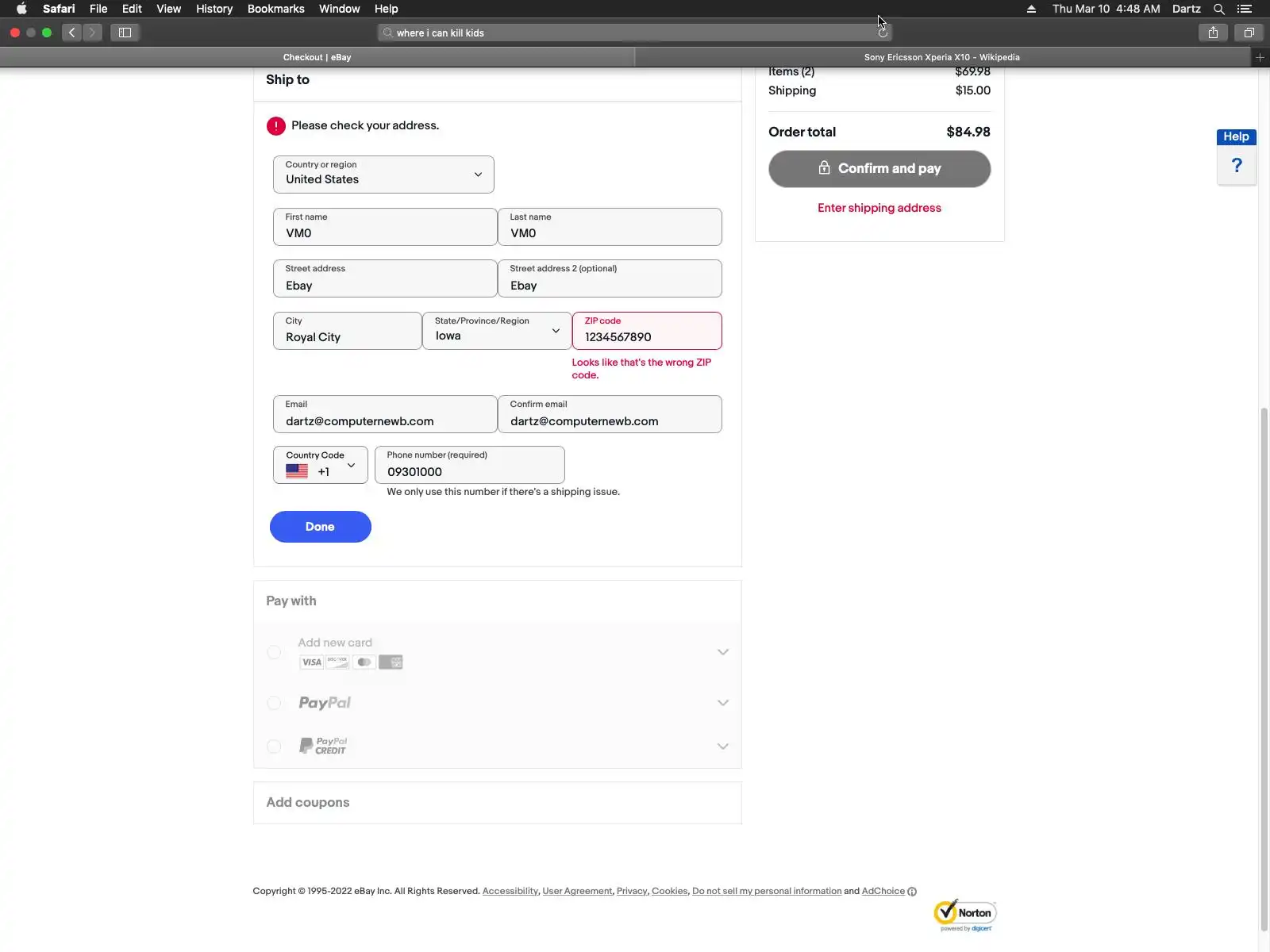The height and width of the screenshot is (952, 1270).
Task: Switch to Checkout | eBay tab
Action: point(317,57)
